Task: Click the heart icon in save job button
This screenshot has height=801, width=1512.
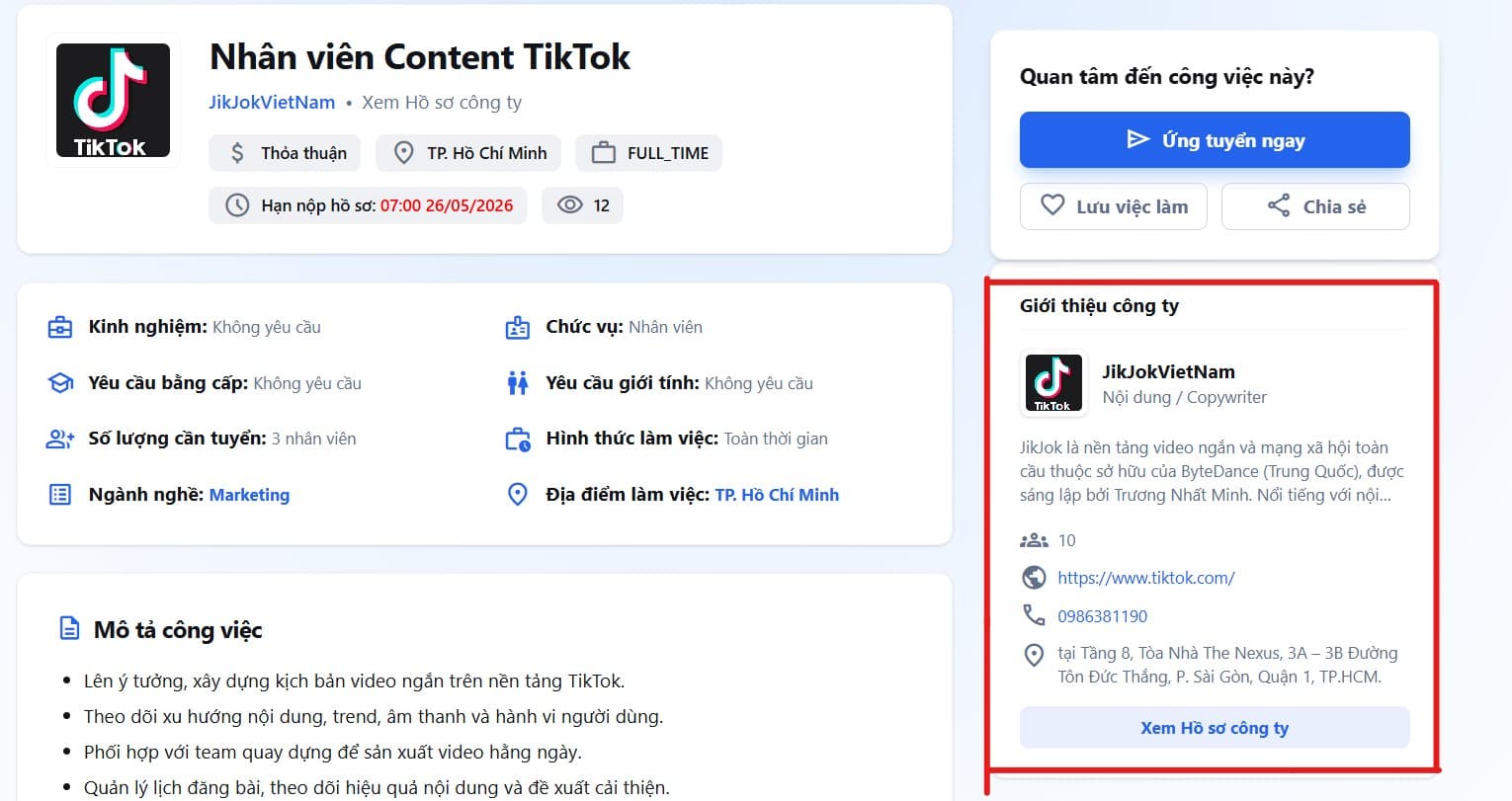Action: point(1052,205)
